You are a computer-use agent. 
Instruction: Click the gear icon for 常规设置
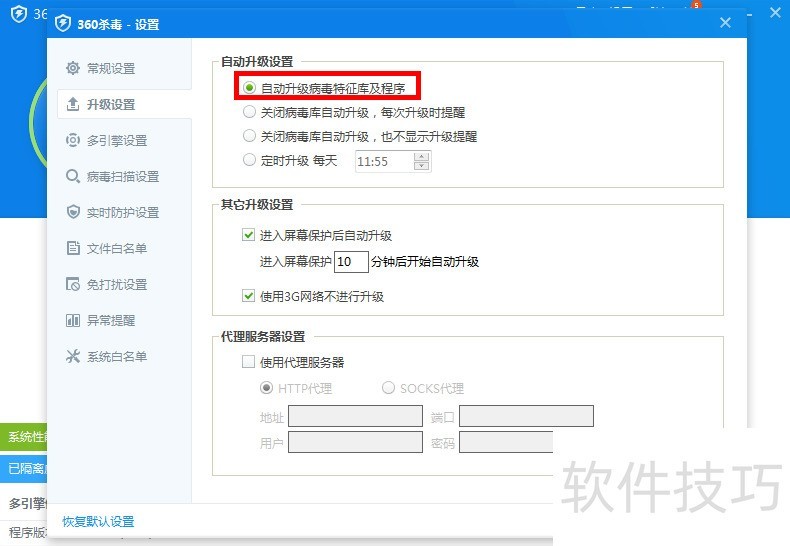pos(73,68)
